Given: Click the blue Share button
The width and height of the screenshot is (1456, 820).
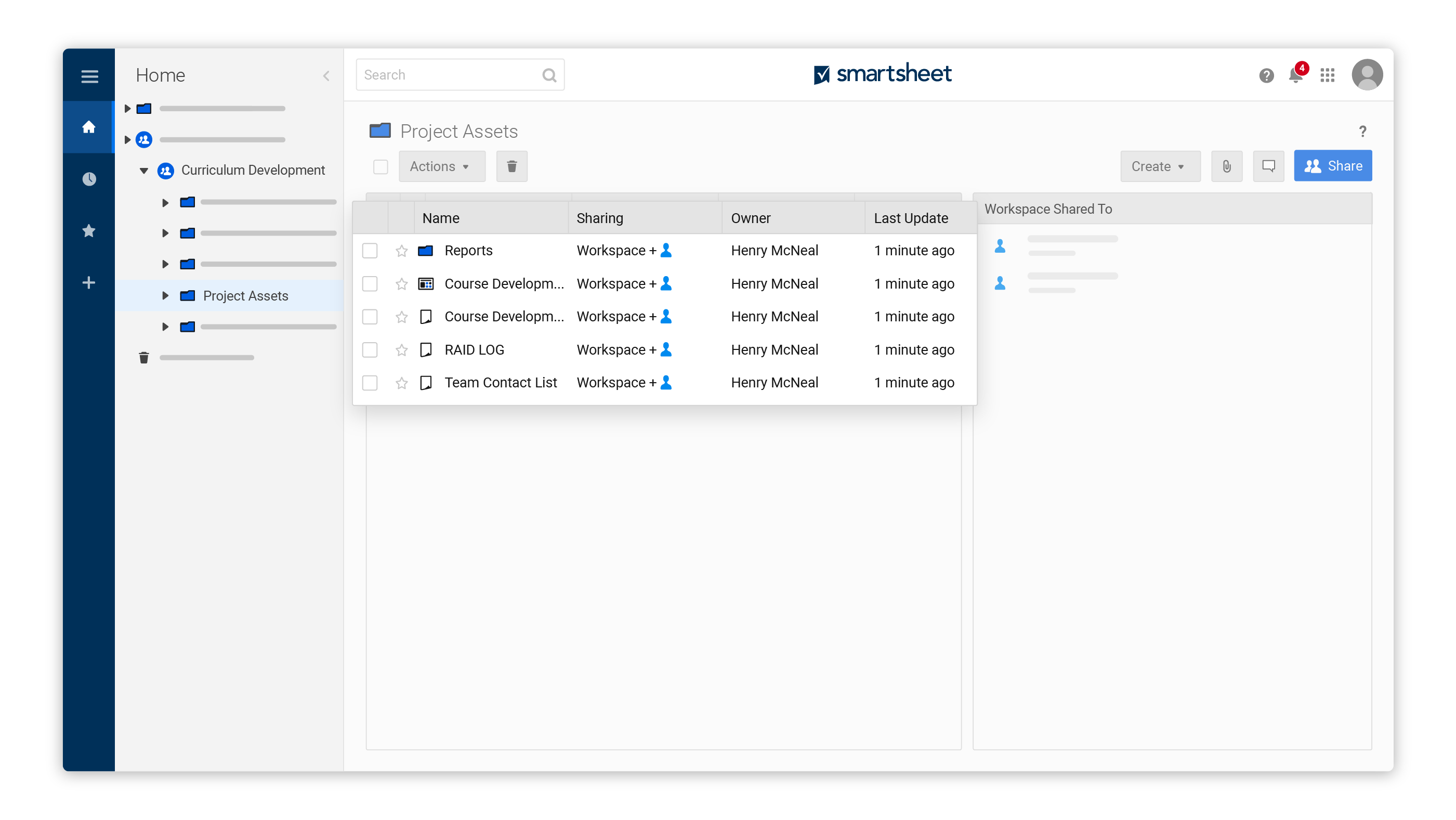Looking at the screenshot, I should tap(1332, 166).
